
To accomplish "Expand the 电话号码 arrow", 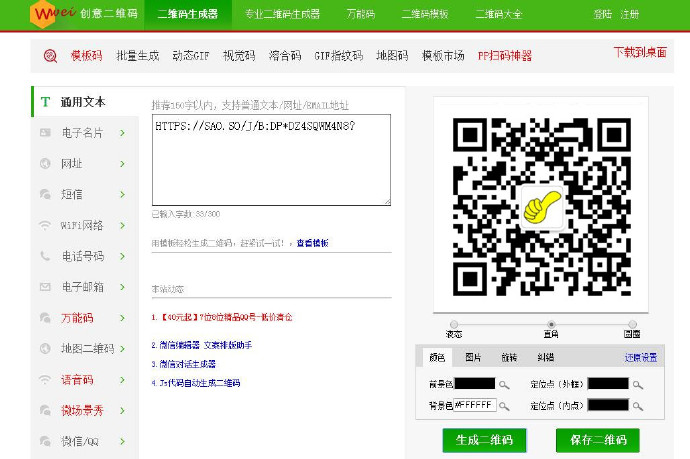I will coord(122,256).
